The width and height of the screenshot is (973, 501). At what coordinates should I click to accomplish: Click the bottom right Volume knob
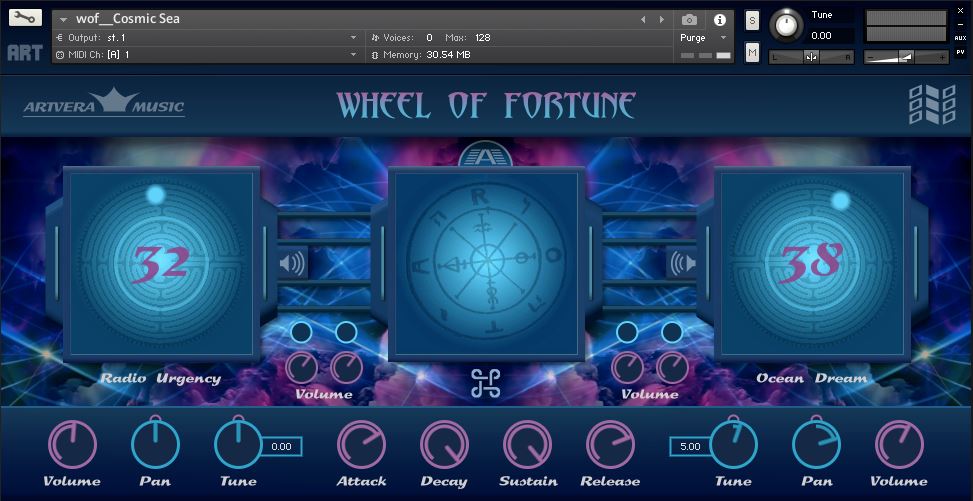(x=899, y=445)
